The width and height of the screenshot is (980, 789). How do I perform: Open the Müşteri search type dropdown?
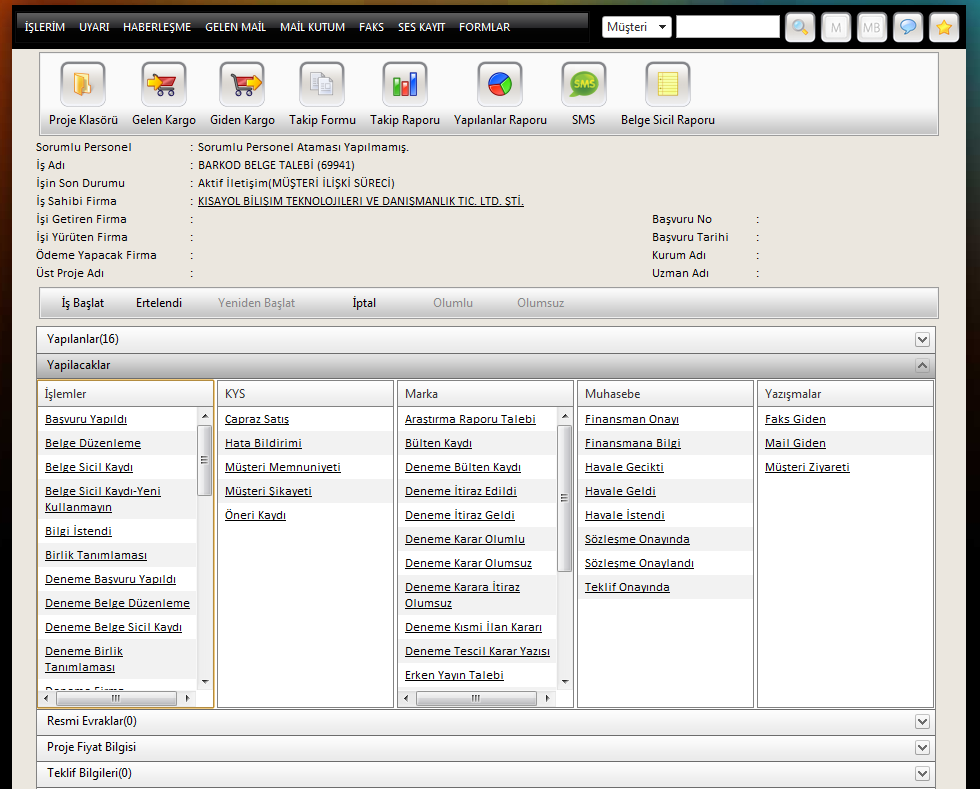tap(637, 27)
